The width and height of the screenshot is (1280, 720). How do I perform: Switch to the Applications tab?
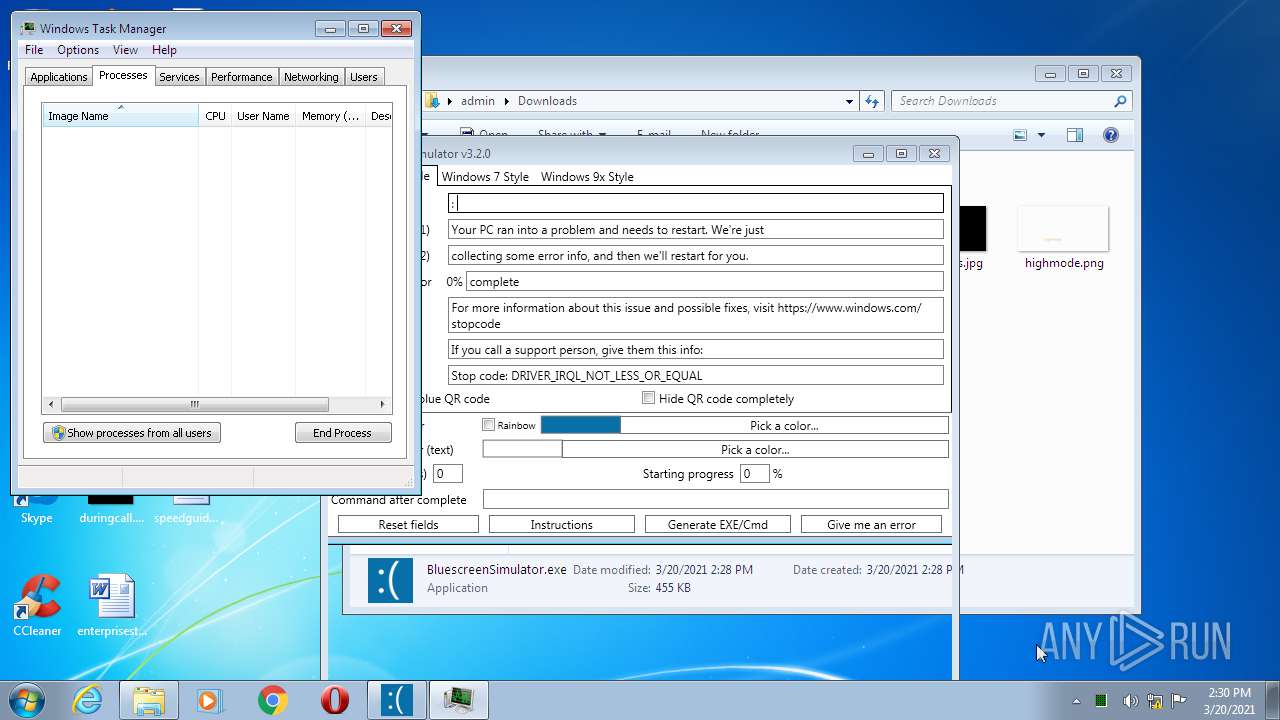click(x=59, y=77)
